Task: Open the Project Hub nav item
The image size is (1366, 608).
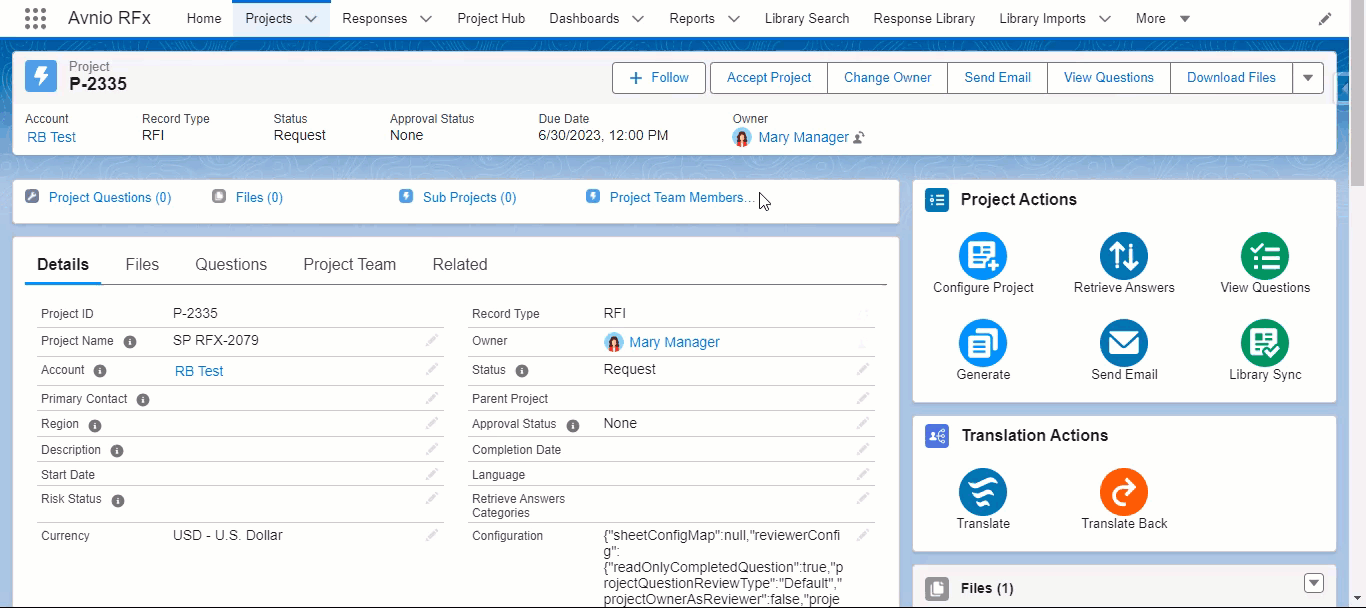Action: pos(491,19)
